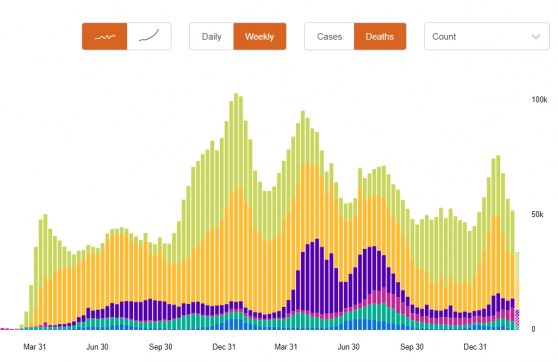The image size is (558, 362).
Task: Click the Mar 31 axis label at left
Action: (35, 347)
